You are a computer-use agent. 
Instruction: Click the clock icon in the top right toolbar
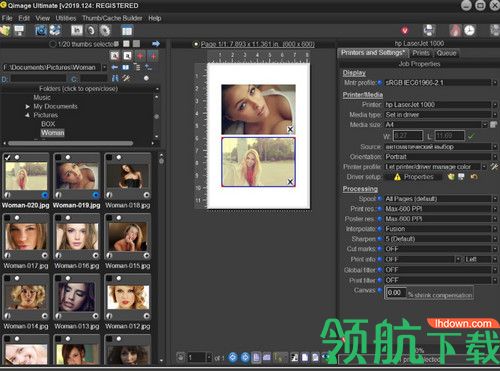click(x=469, y=31)
